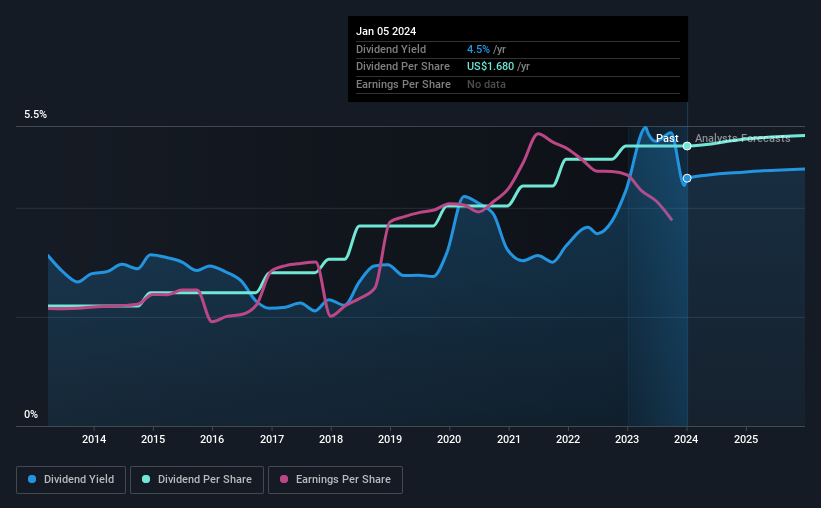821x508 pixels.
Task: Click the 2021 x-axis year label
Action: pyautogui.click(x=508, y=439)
